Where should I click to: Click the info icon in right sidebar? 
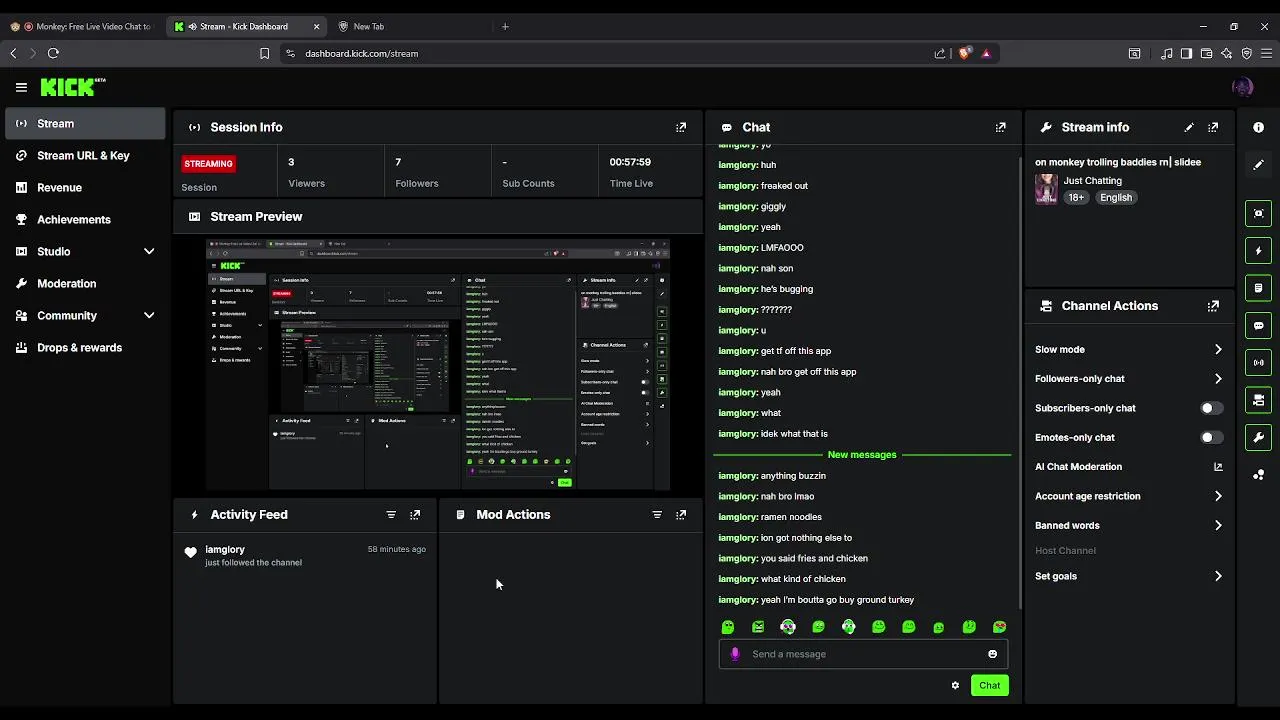(x=1258, y=127)
